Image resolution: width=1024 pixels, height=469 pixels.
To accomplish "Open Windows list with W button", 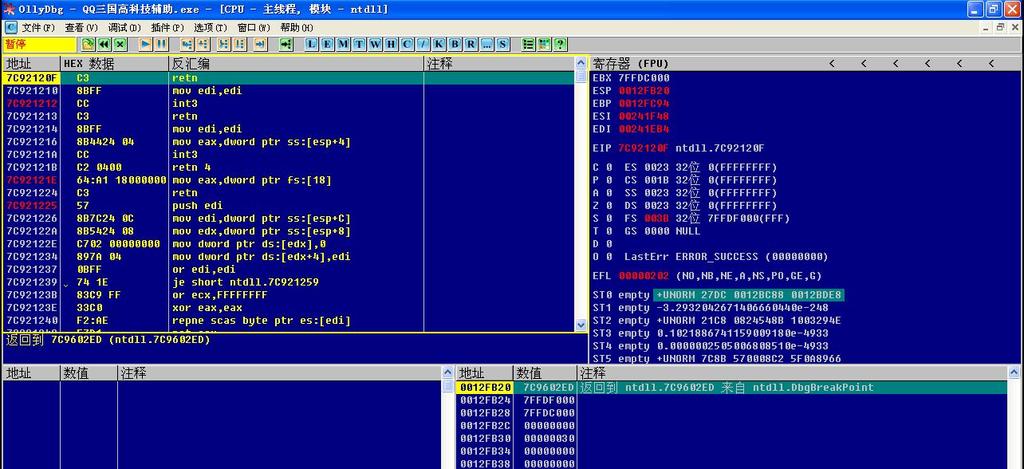I will (375, 44).
